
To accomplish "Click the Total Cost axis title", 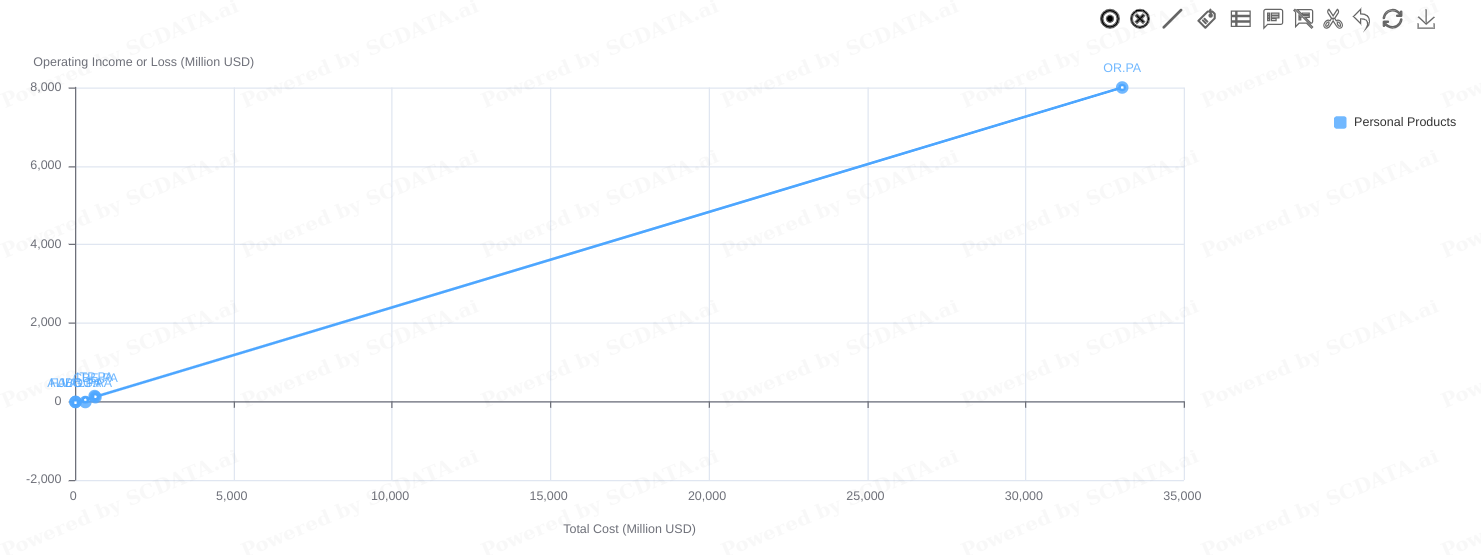I will 629,529.
